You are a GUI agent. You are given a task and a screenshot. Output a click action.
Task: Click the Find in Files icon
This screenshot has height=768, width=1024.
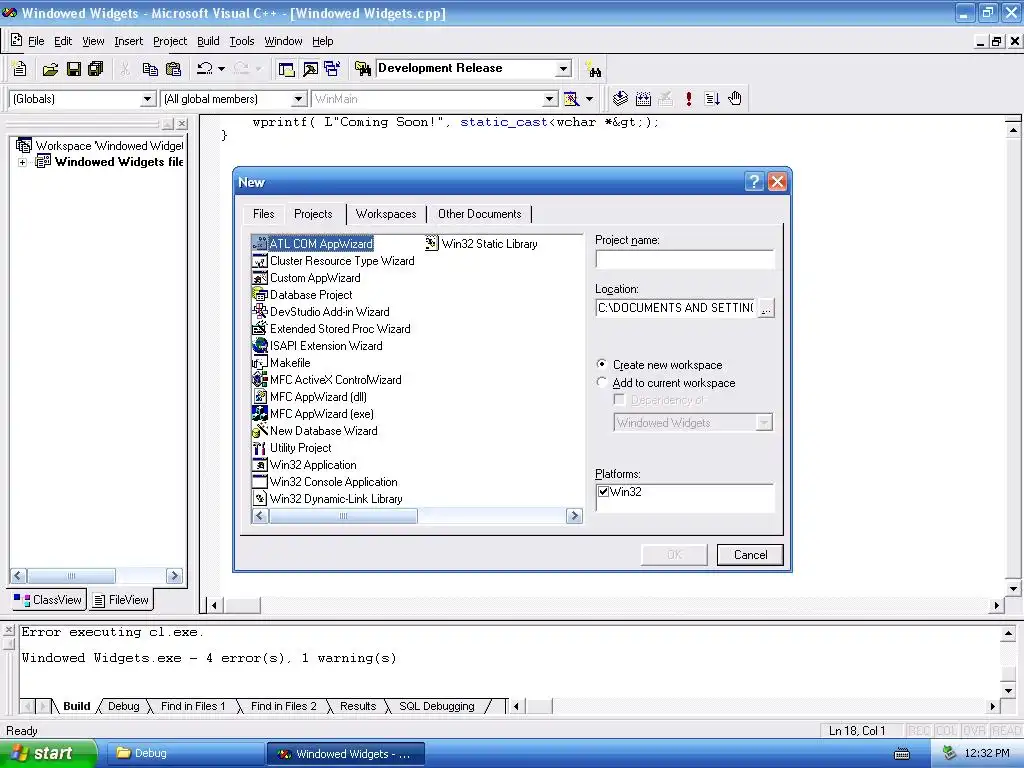click(x=362, y=69)
